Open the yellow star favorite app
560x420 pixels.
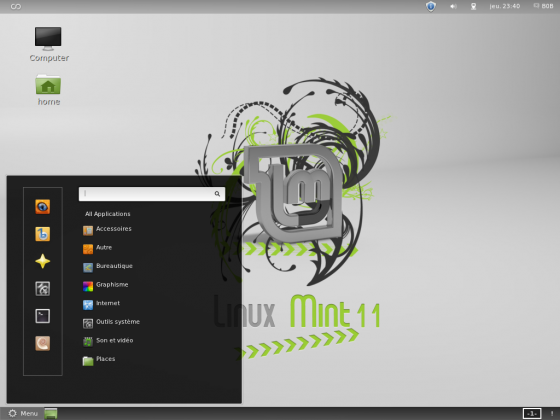pyautogui.click(x=42, y=261)
